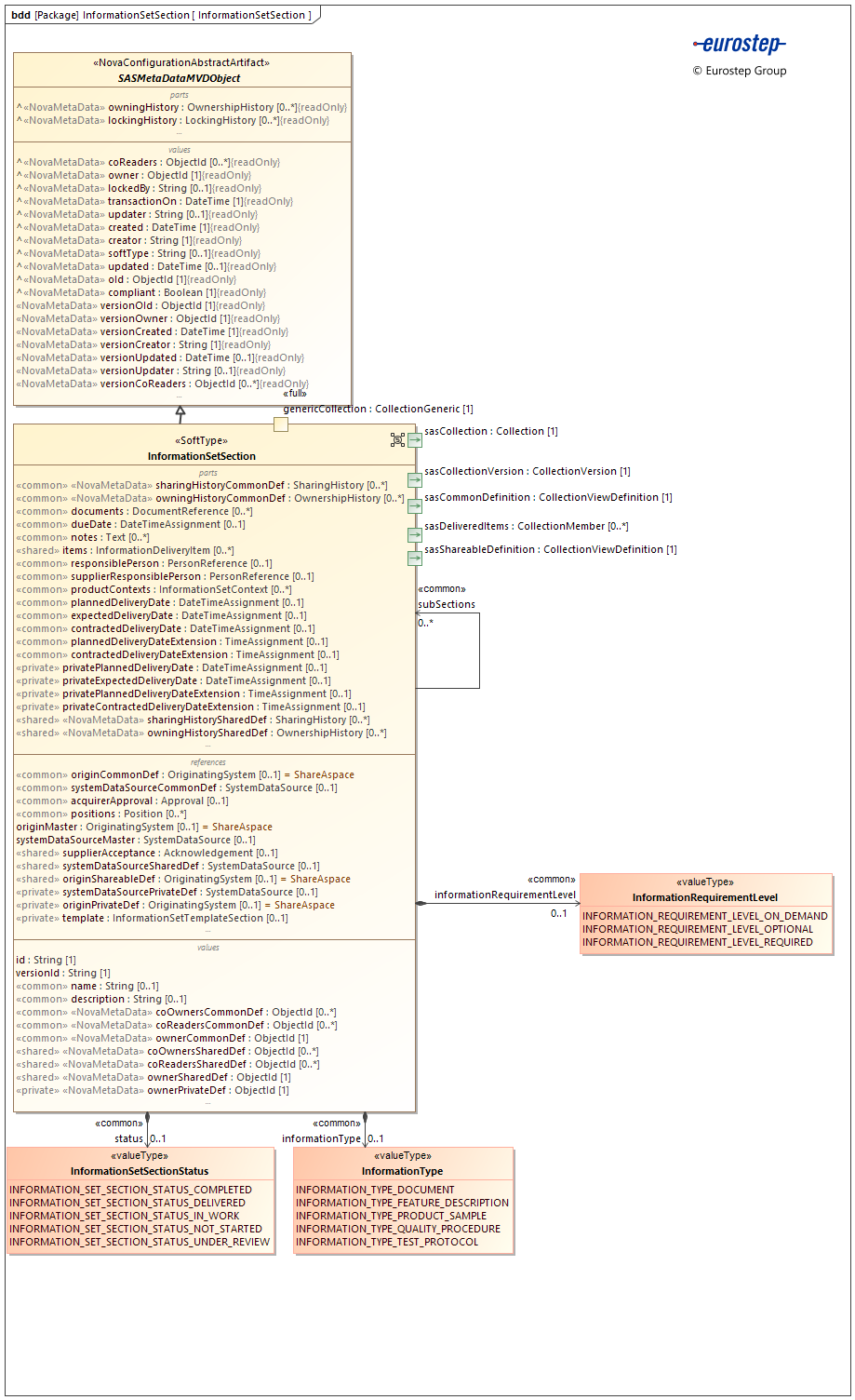Click the © Eurostep Group text
Viewport: 855px width, 1400px height.
tap(740, 70)
